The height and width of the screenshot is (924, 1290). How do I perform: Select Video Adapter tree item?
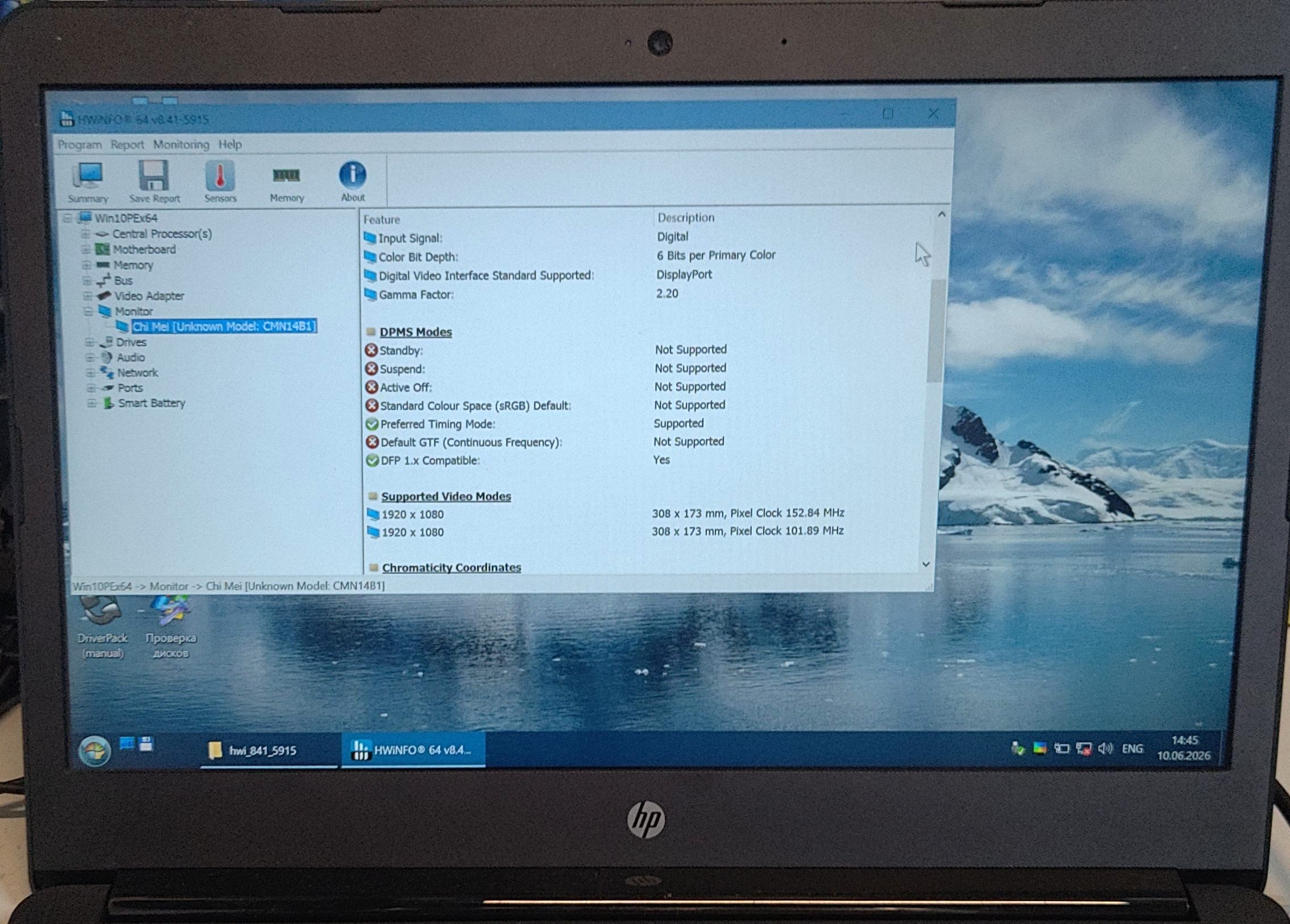coord(149,296)
